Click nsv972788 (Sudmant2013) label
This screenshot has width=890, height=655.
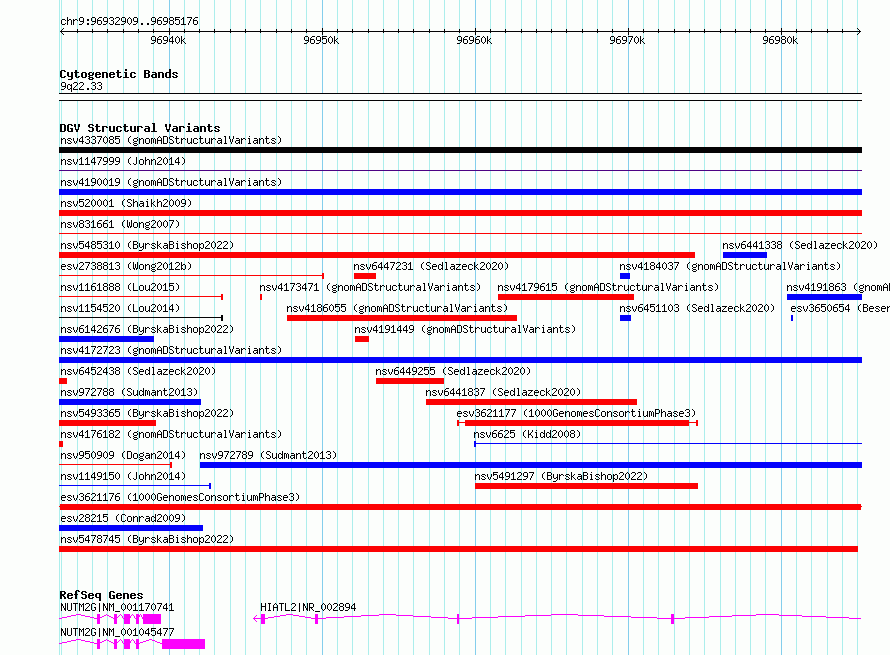[x=129, y=392]
